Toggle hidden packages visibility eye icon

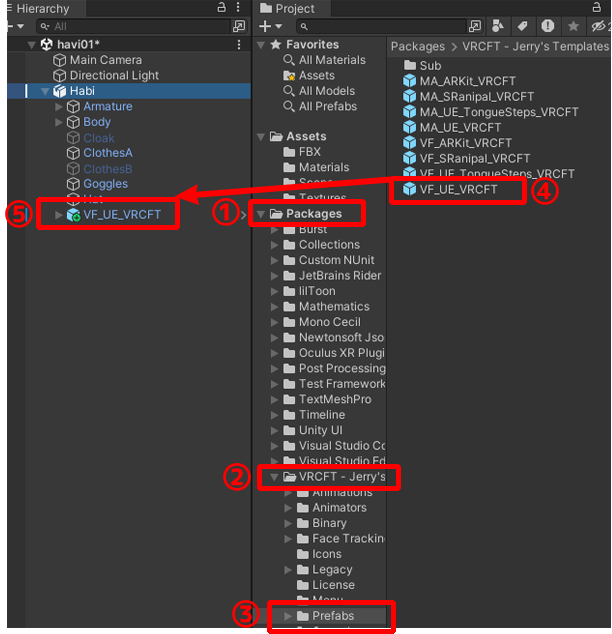[598, 26]
